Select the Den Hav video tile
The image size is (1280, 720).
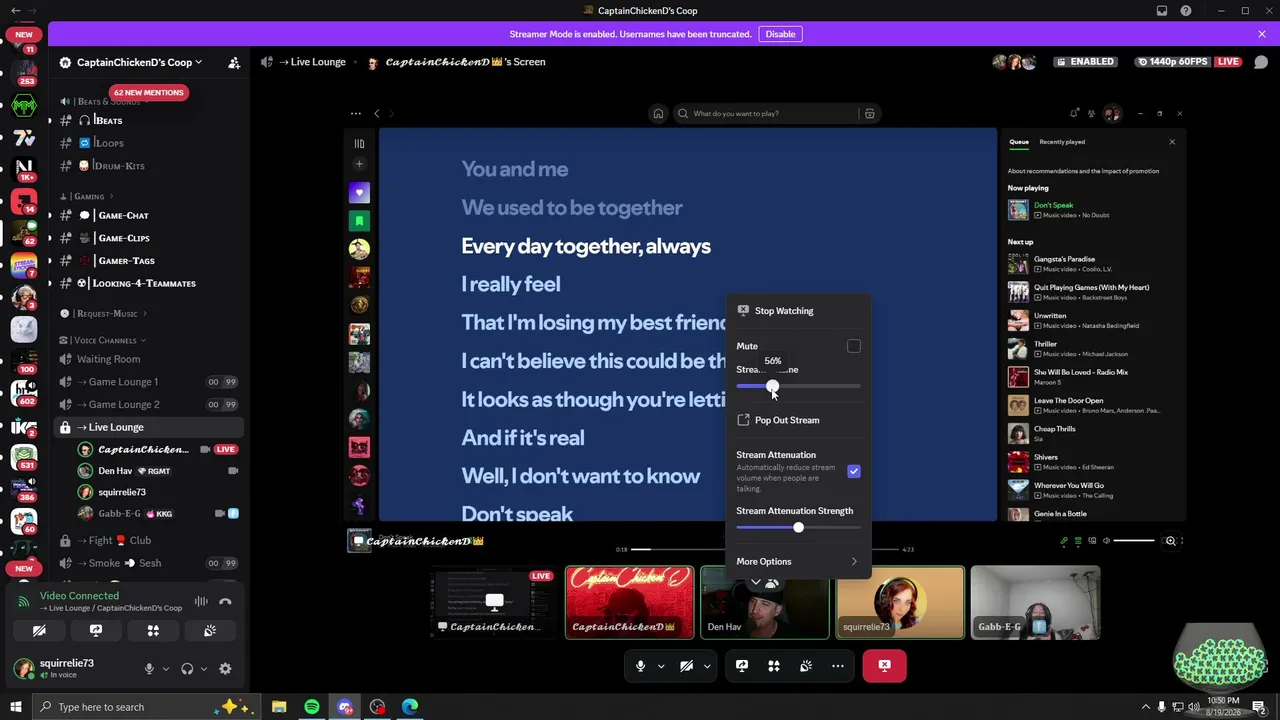coord(765,602)
